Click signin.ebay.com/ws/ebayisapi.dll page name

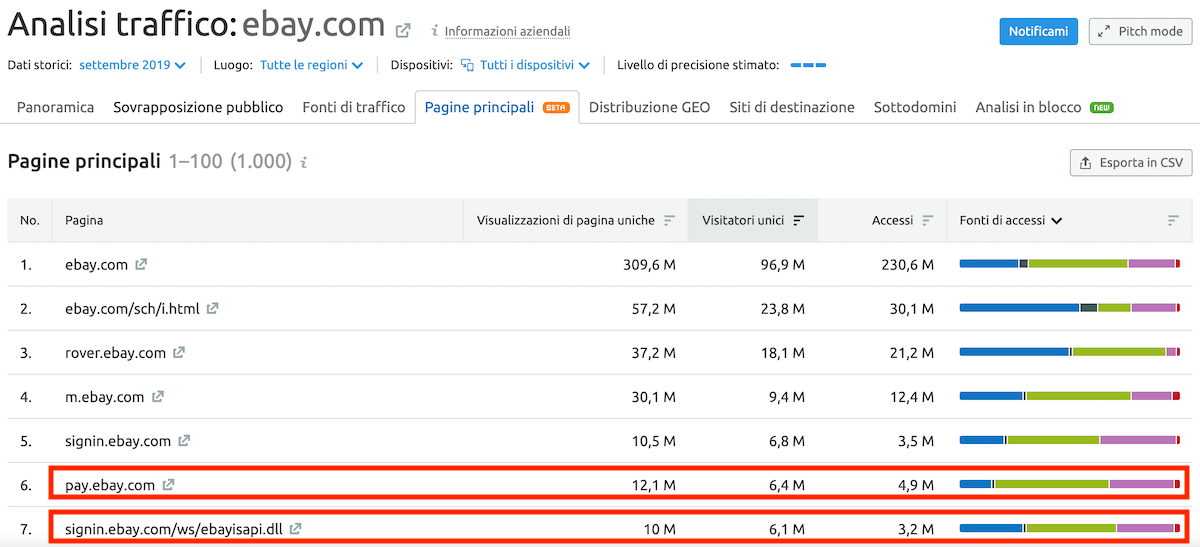[x=174, y=529]
